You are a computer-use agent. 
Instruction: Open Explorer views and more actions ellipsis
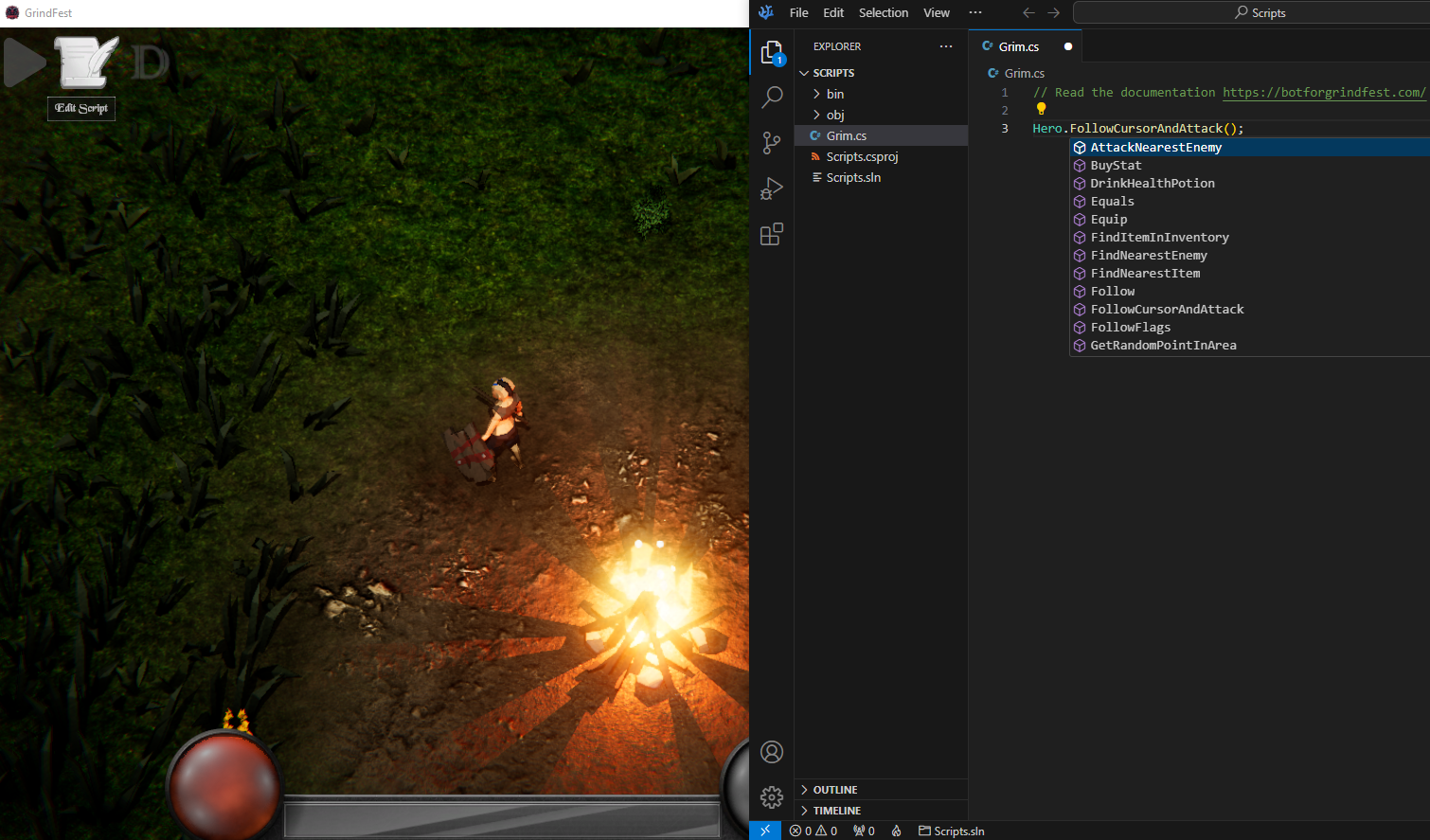[946, 46]
